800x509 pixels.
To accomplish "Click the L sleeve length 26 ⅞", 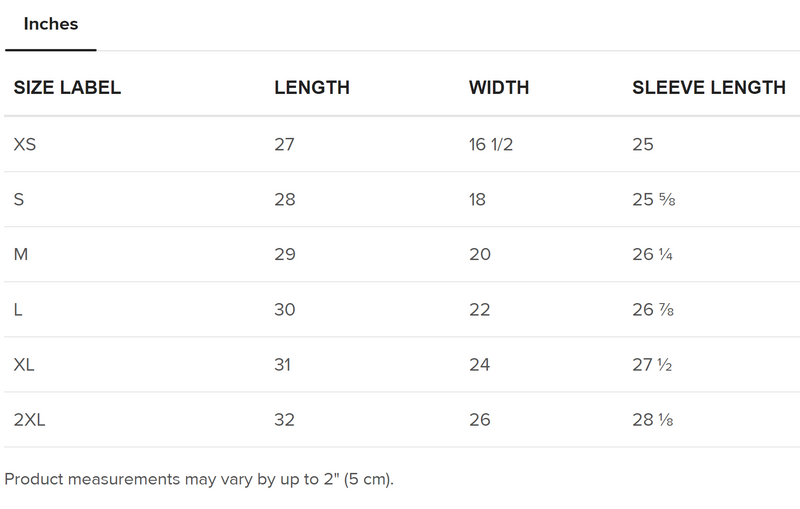I will 651,310.
